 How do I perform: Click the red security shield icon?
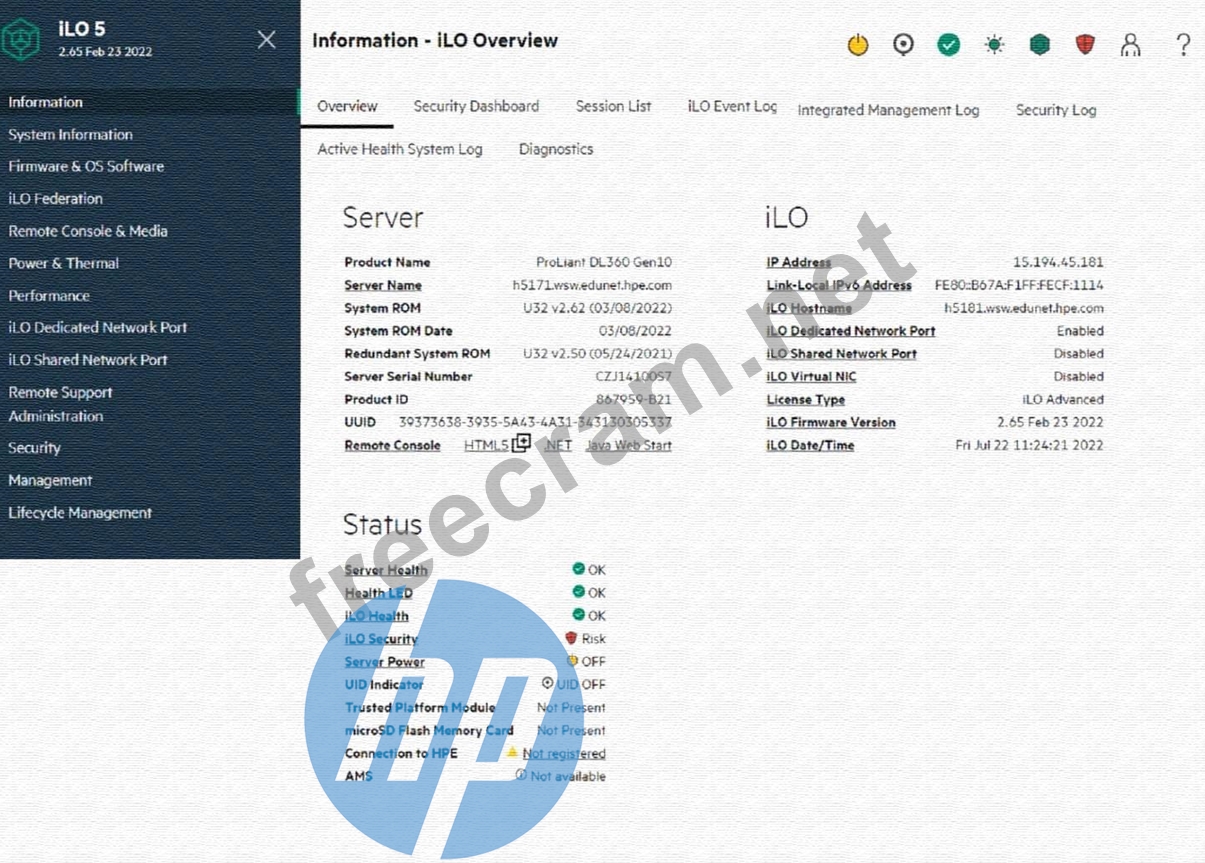[1085, 45]
